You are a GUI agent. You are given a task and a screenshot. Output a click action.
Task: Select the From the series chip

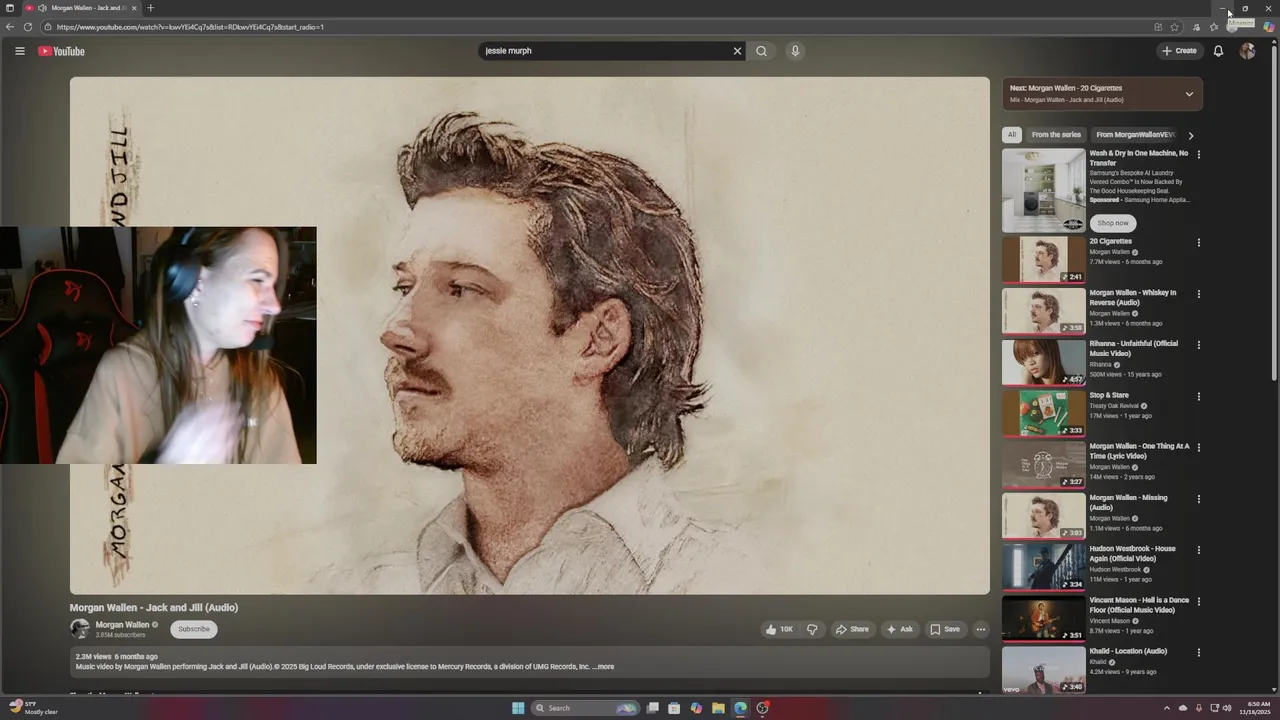point(1056,135)
